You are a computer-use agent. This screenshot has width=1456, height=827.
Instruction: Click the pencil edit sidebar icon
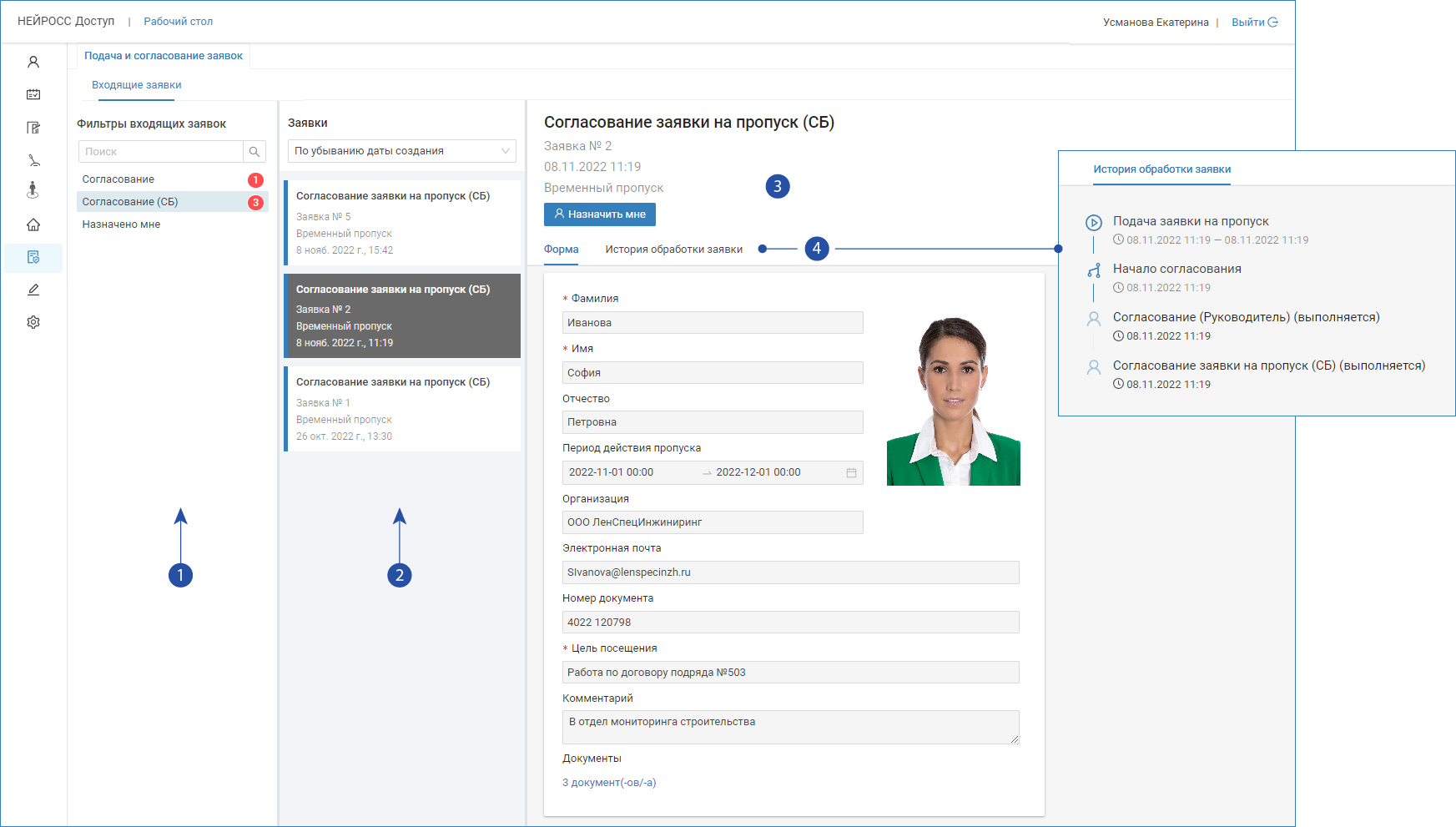tap(33, 290)
